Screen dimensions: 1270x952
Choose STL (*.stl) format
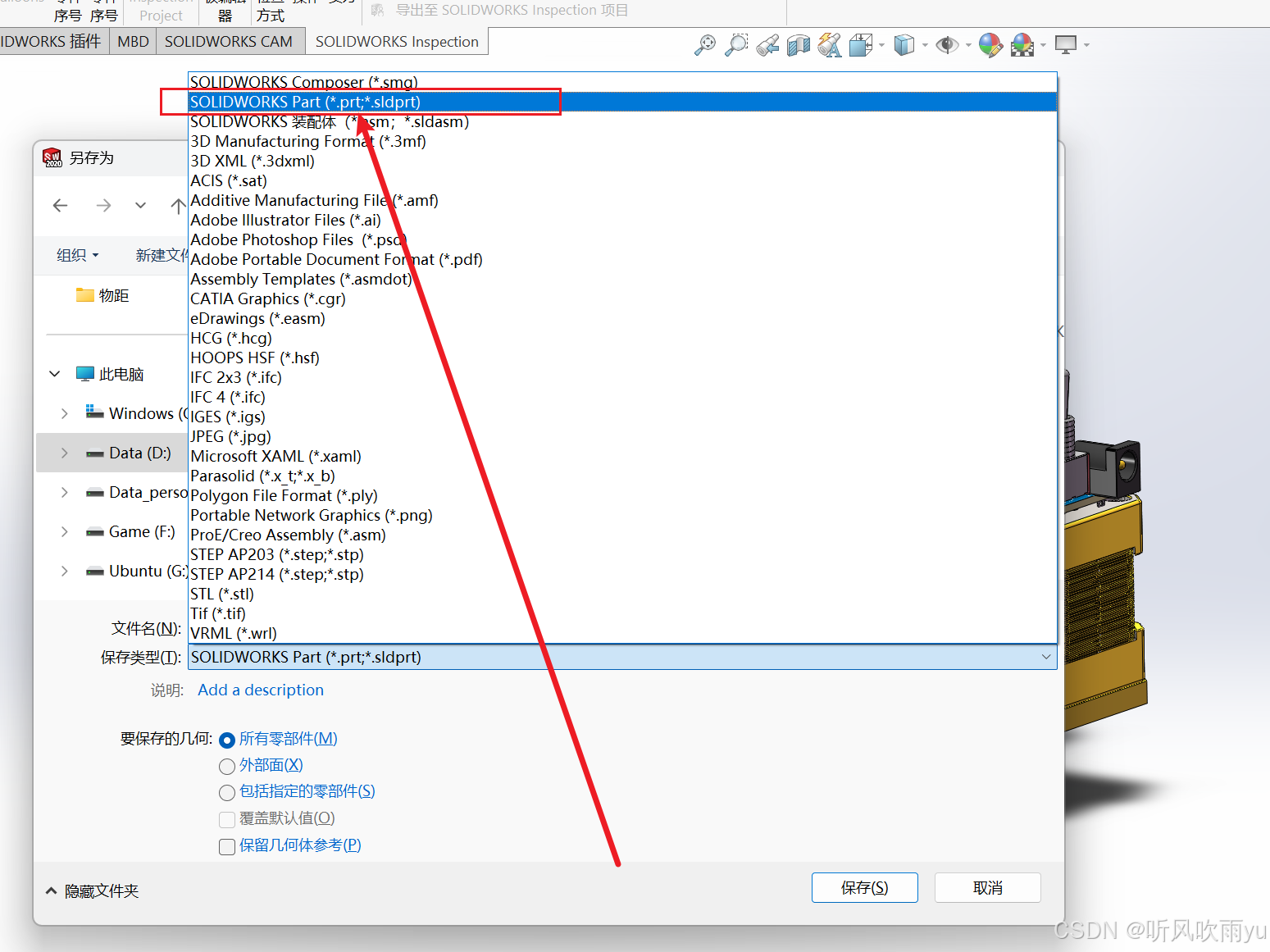pos(622,594)
